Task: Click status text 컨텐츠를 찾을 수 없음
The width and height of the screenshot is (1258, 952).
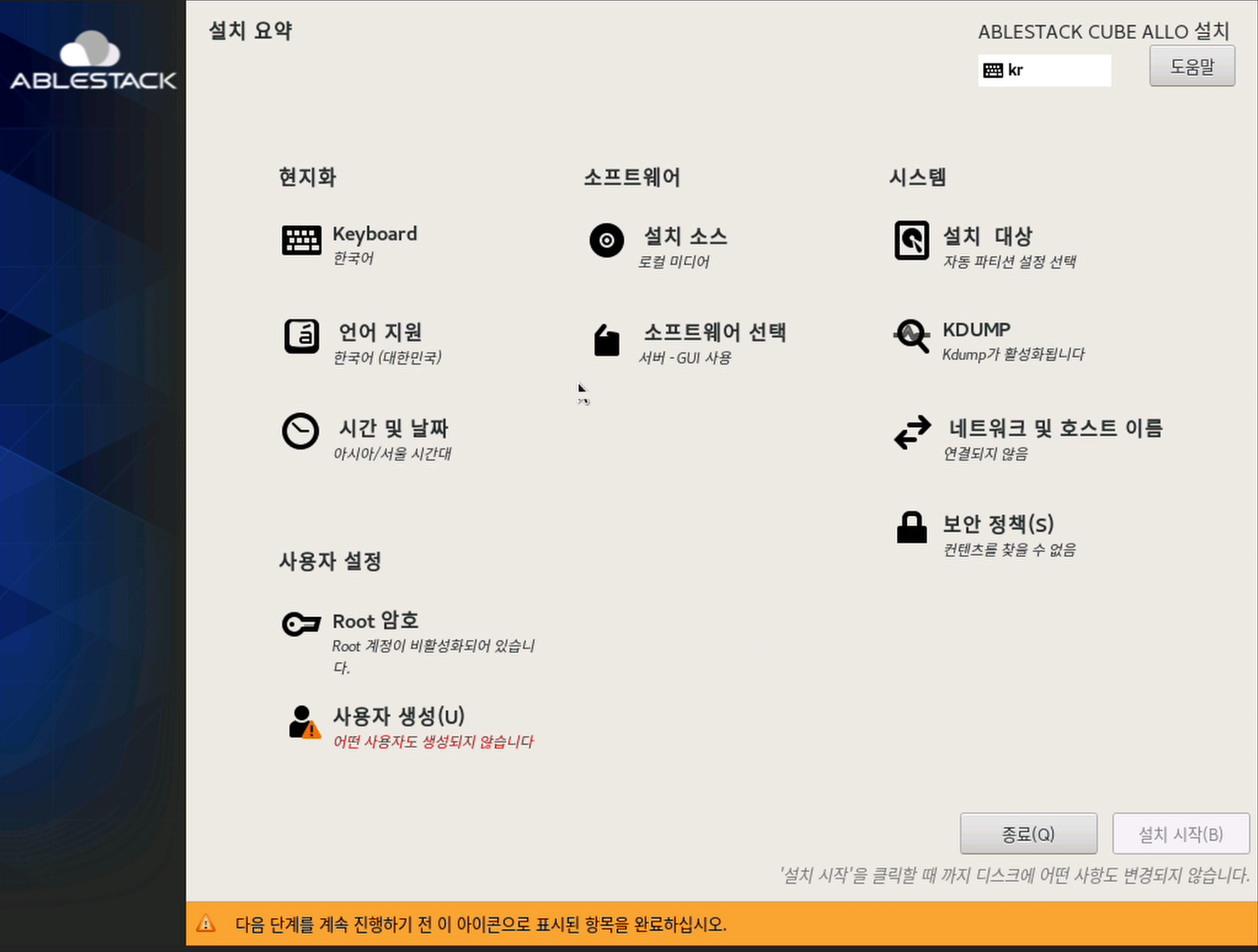Action: point(1009,550)
